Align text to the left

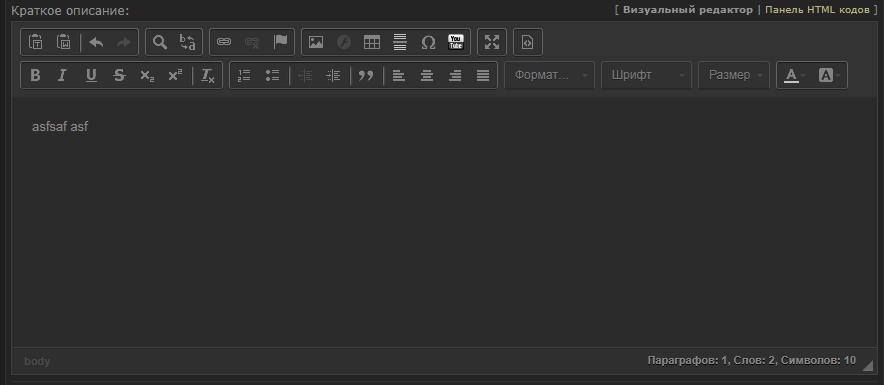click(399, 75)
